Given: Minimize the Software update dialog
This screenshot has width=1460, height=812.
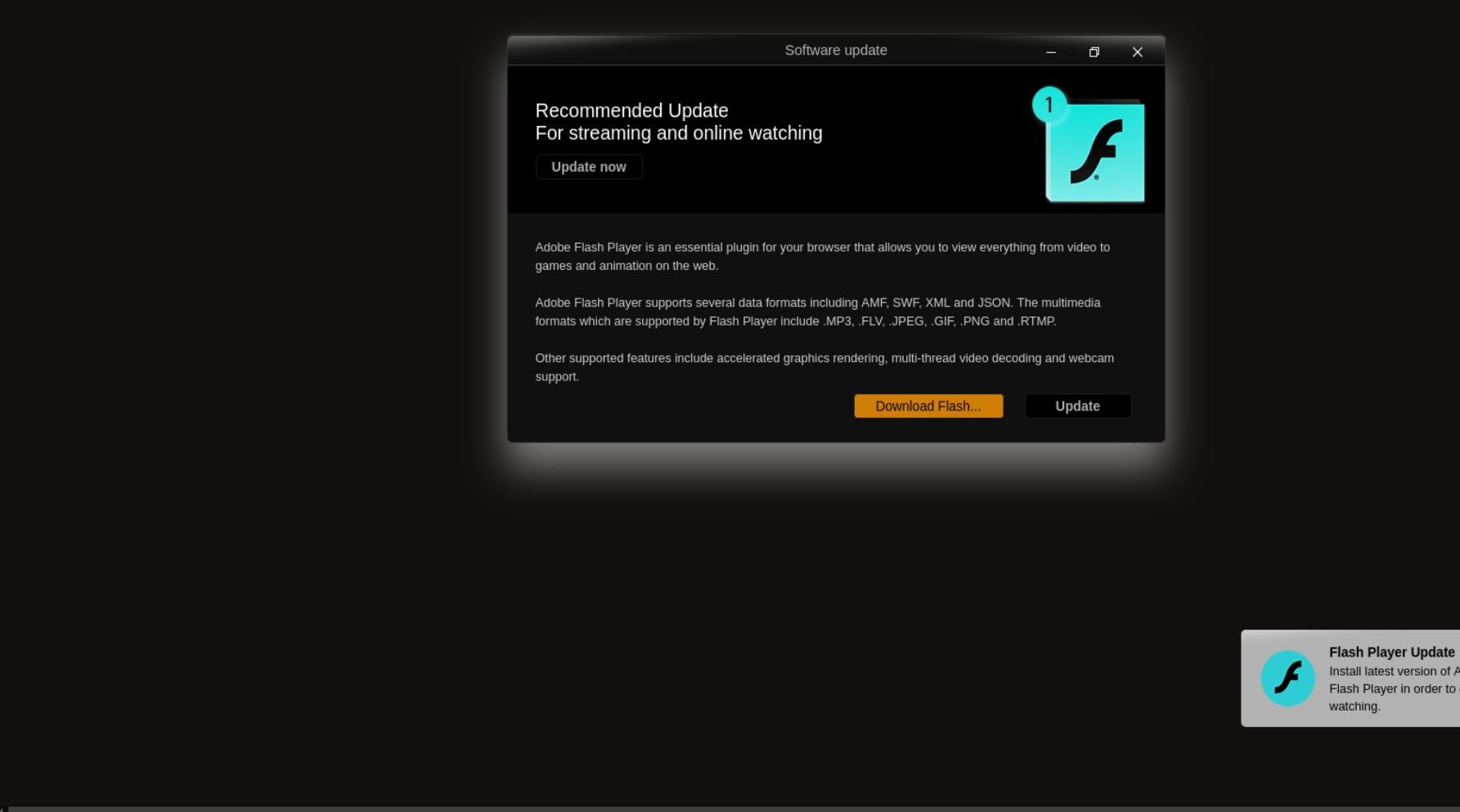Looking at the screenshot, I should (1051, 52).
